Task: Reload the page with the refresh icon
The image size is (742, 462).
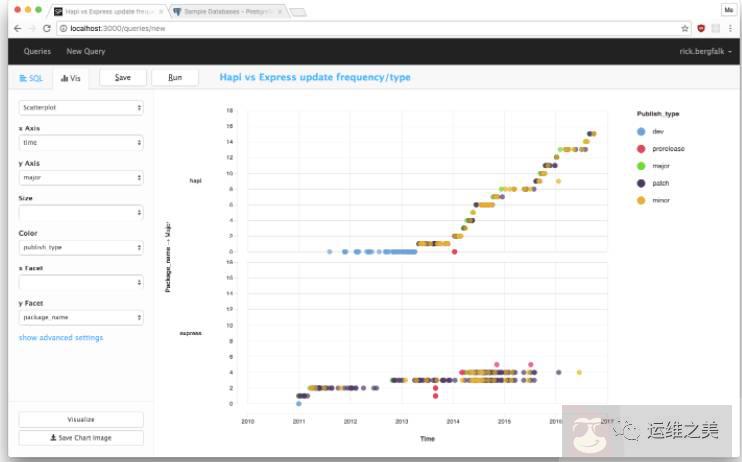Action: [47, 29]
